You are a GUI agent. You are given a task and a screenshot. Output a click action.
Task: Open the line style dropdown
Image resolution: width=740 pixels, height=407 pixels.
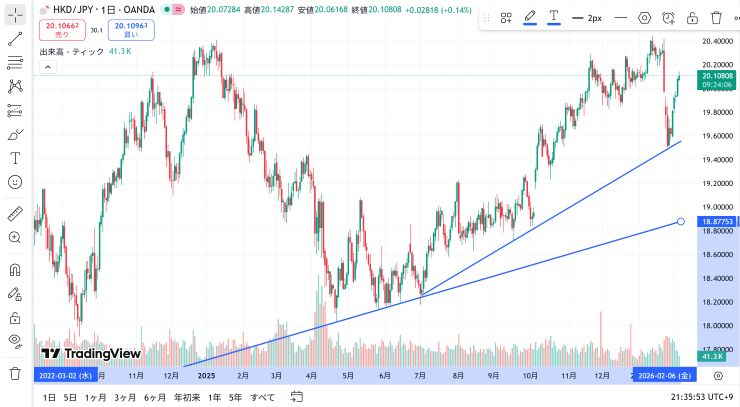click(621, 18)
